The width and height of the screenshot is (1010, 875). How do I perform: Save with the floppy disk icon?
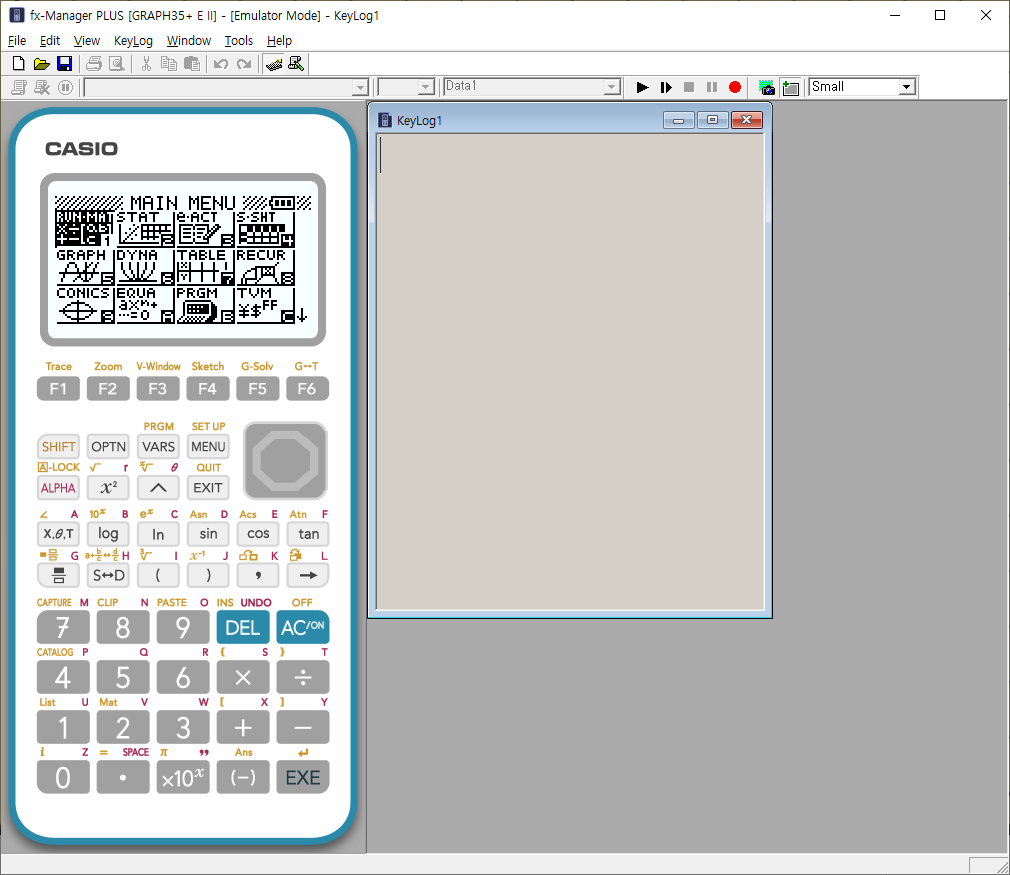coord(64,64)
